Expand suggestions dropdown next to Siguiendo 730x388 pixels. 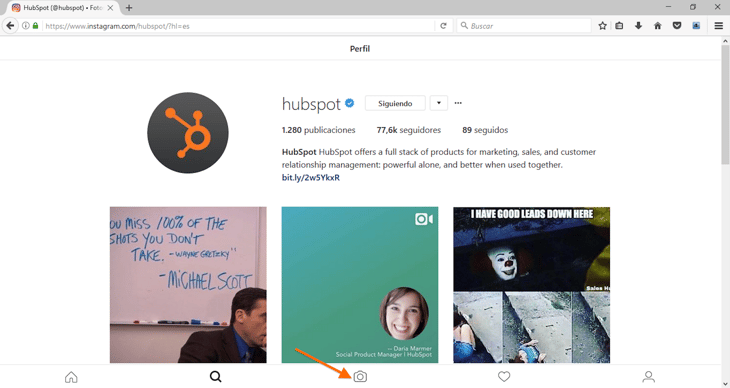tap(439, 103)
